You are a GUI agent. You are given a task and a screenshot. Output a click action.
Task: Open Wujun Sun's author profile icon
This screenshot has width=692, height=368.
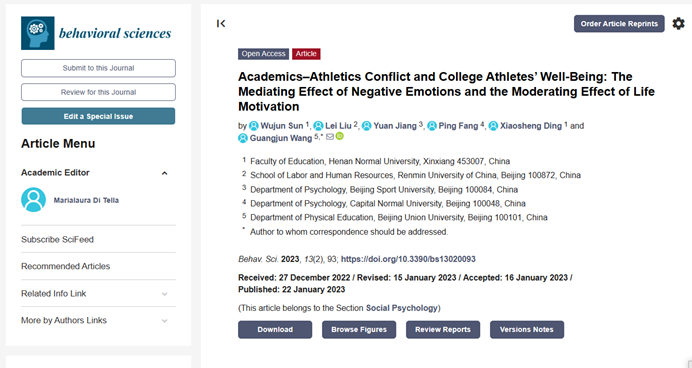(254, 126)
